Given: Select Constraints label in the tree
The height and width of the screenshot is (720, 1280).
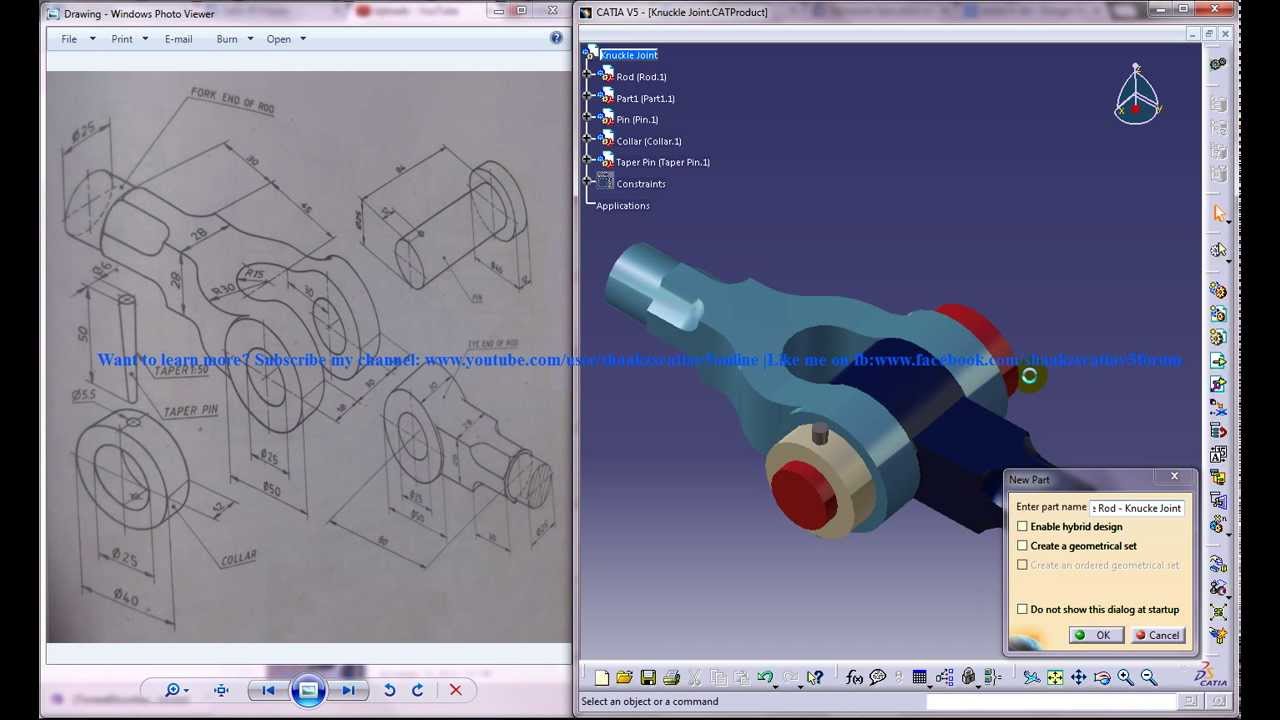Looking at the screenshot, I should tap(641, 184).
